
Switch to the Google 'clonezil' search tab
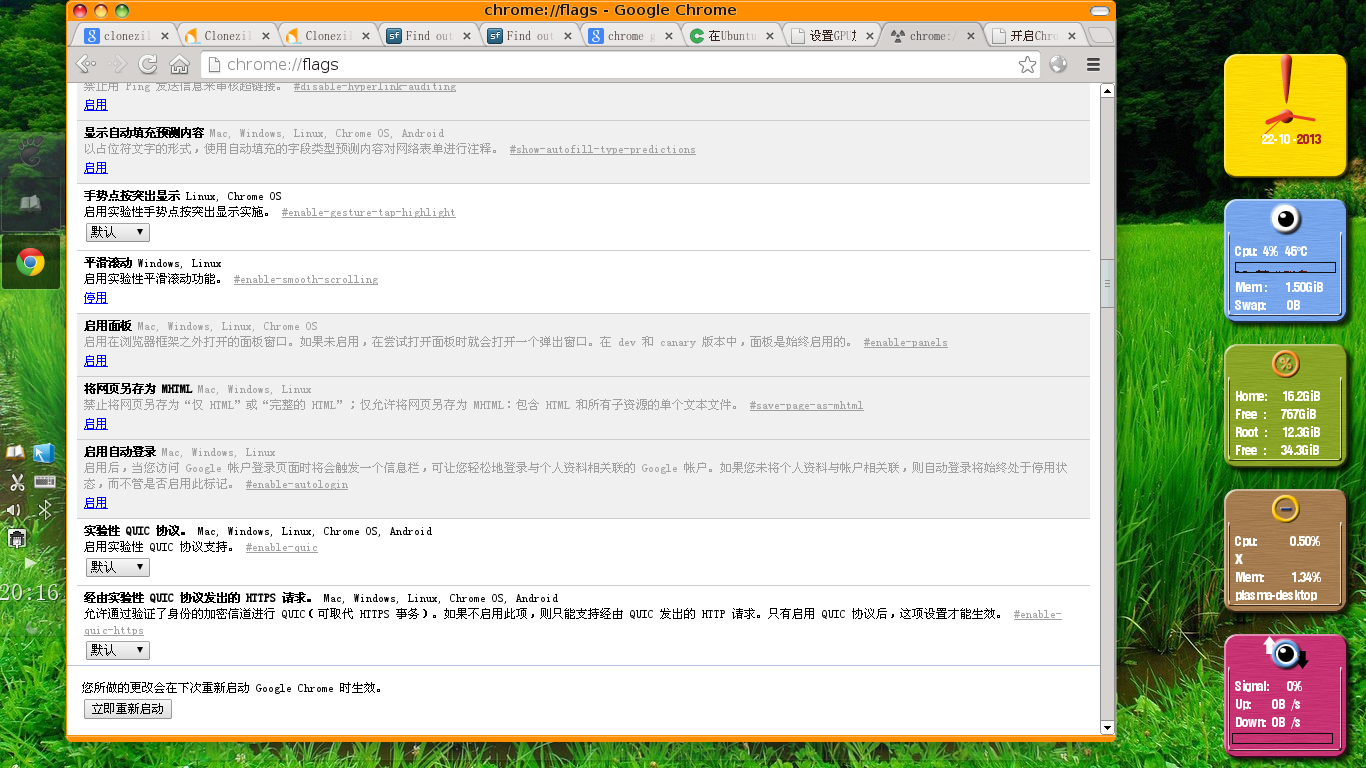(124, 35)
